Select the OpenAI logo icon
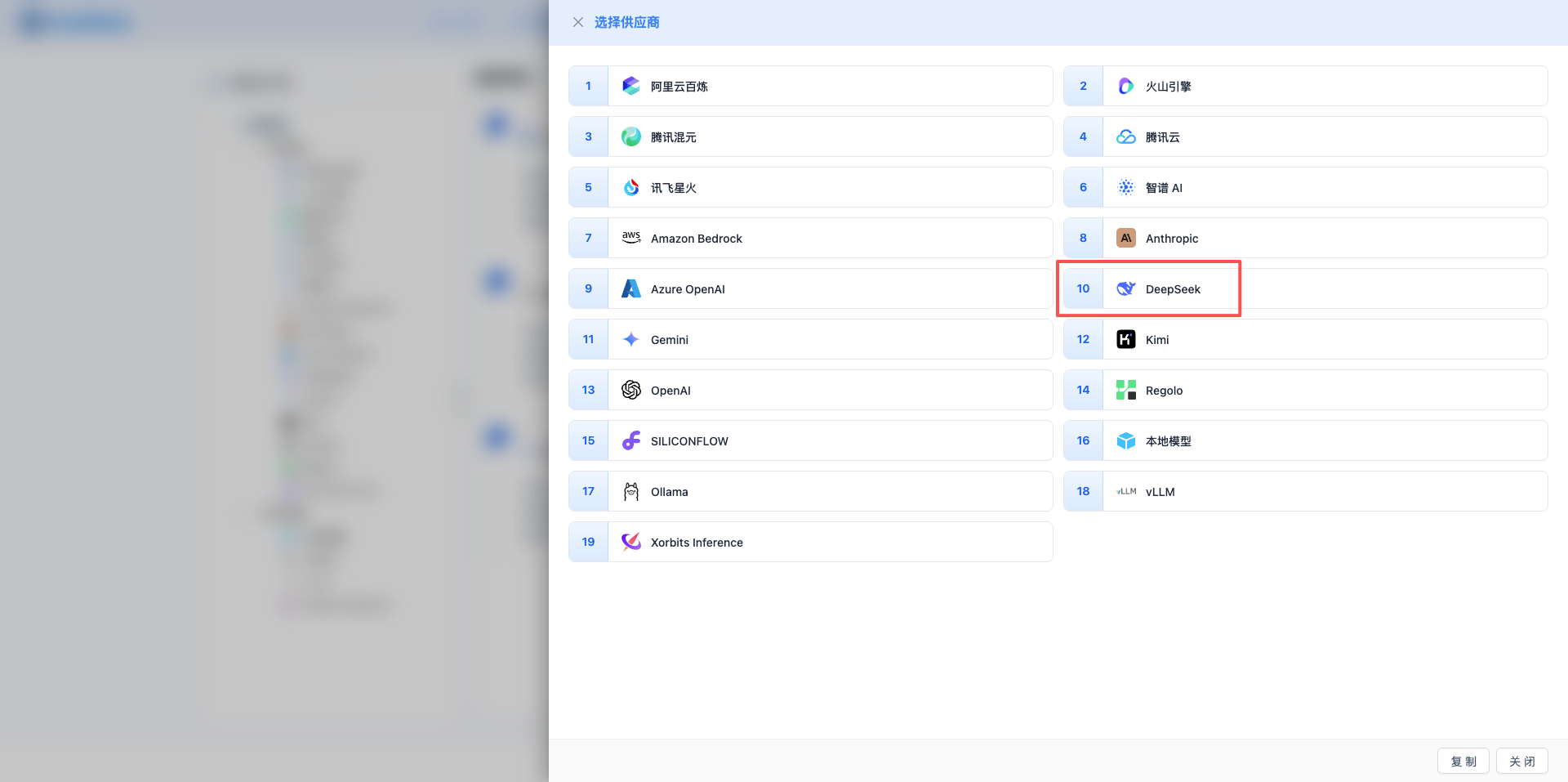 [x=630, y=390]
